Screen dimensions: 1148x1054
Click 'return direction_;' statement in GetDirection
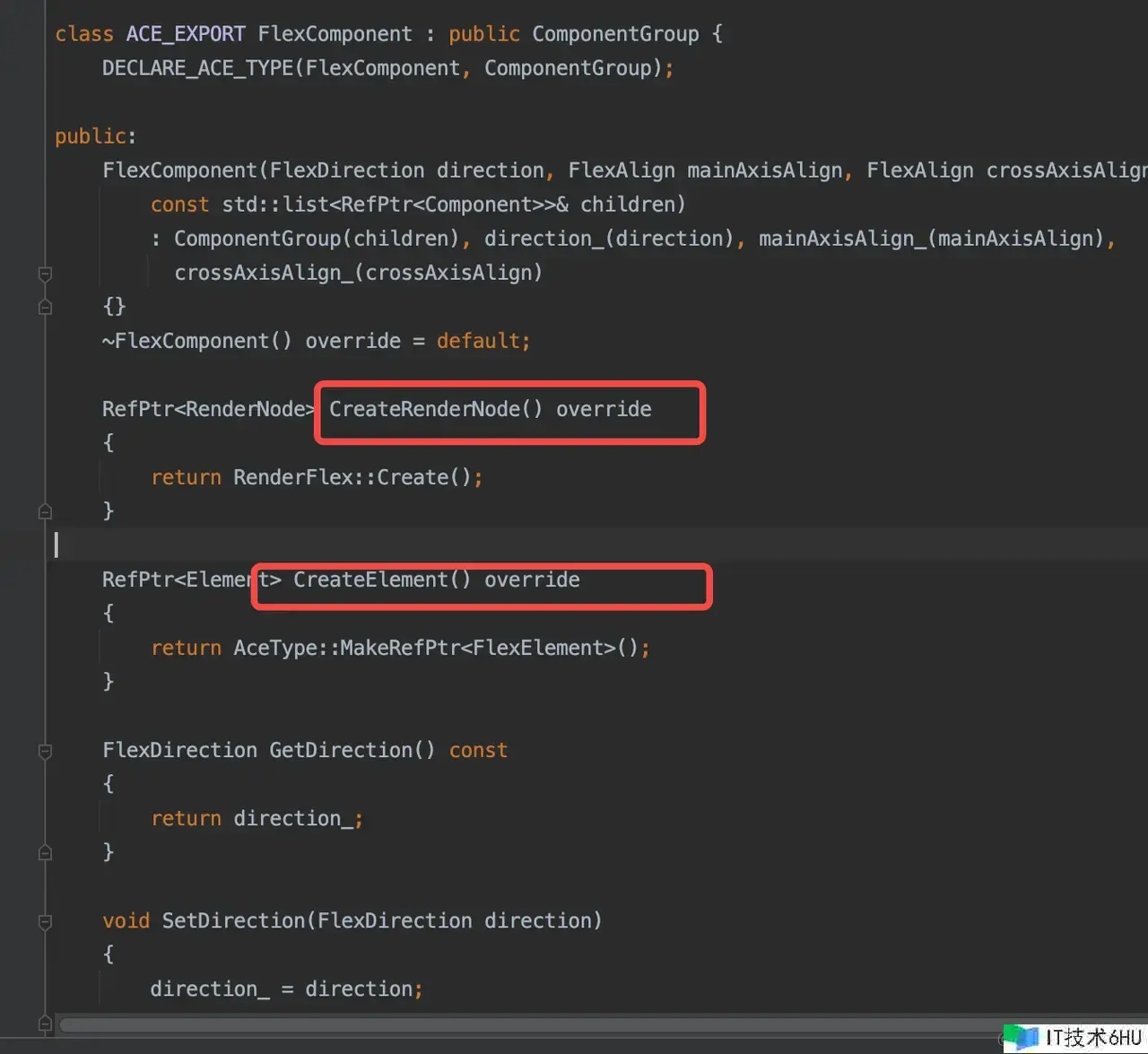[x=257, y=818]
